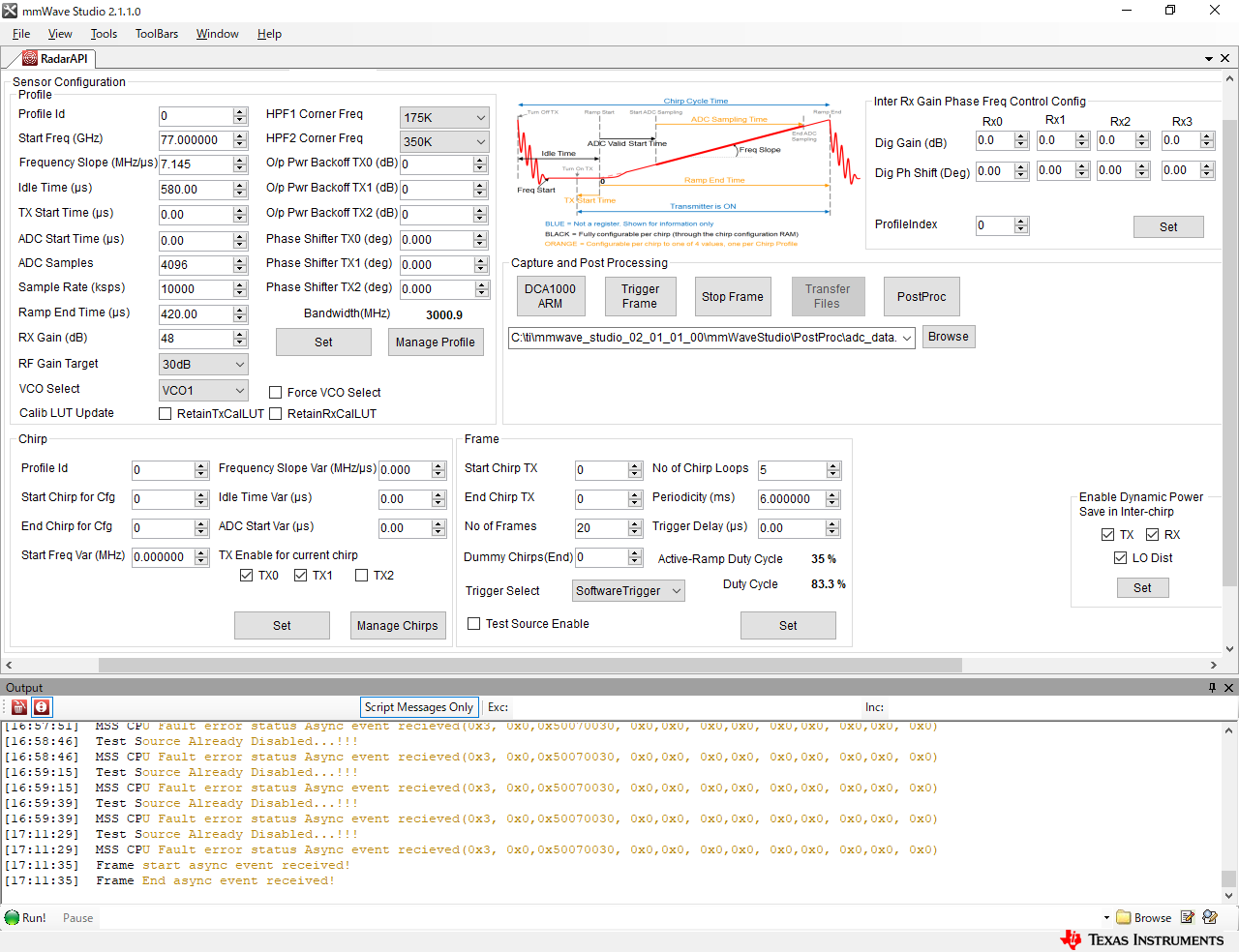Click Stop Frame button

point(733,296)
